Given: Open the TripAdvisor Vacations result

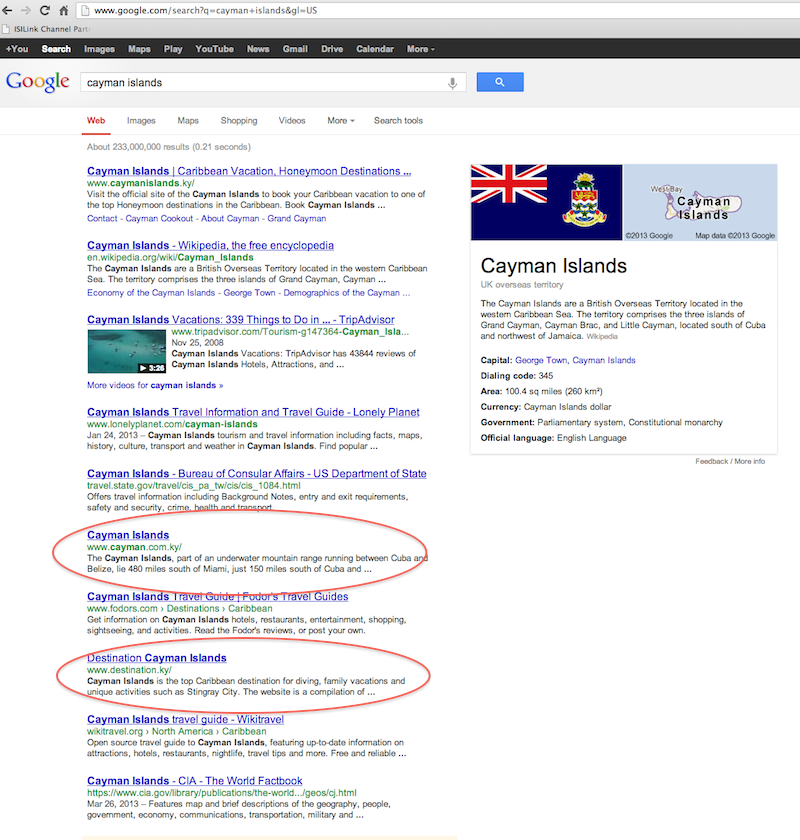Looking at the screenshot, I should pos(241,319).
